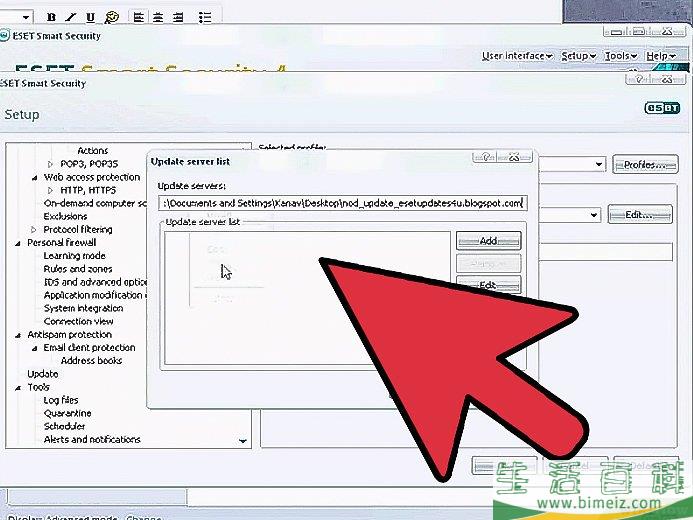Click the Edit button in Update server dialog
693x520 pixels.
tap(488, 285)
